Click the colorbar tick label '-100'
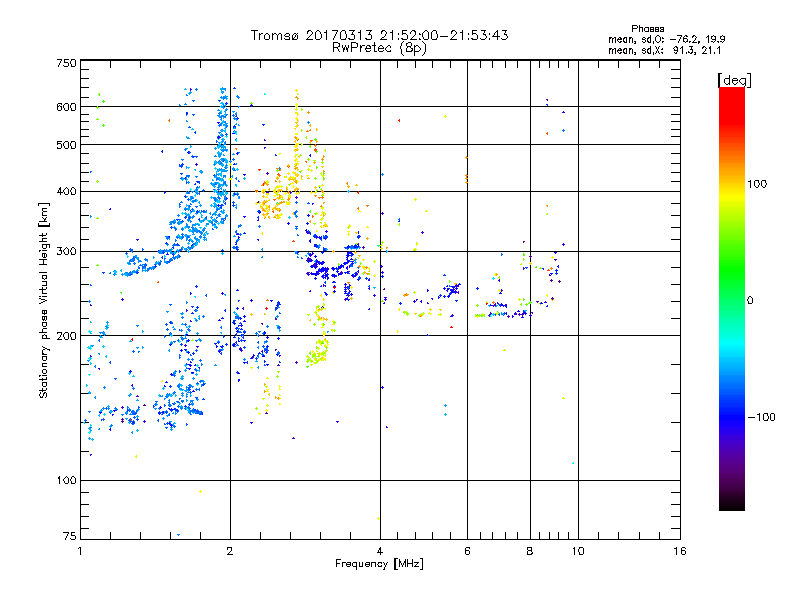Screen dimensions: 800x600 (761, 417)
